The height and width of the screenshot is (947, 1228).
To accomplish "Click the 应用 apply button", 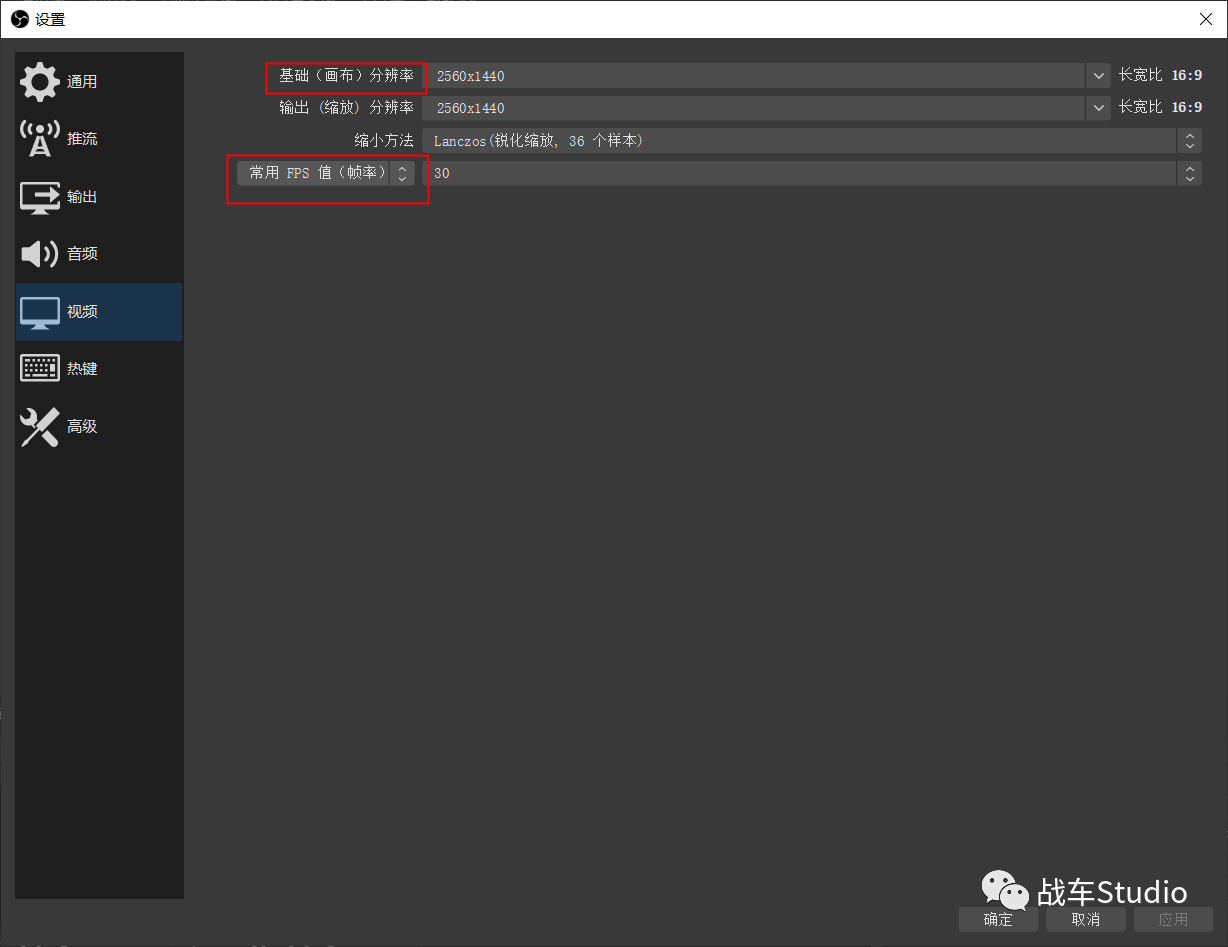I will (1173, 920).
